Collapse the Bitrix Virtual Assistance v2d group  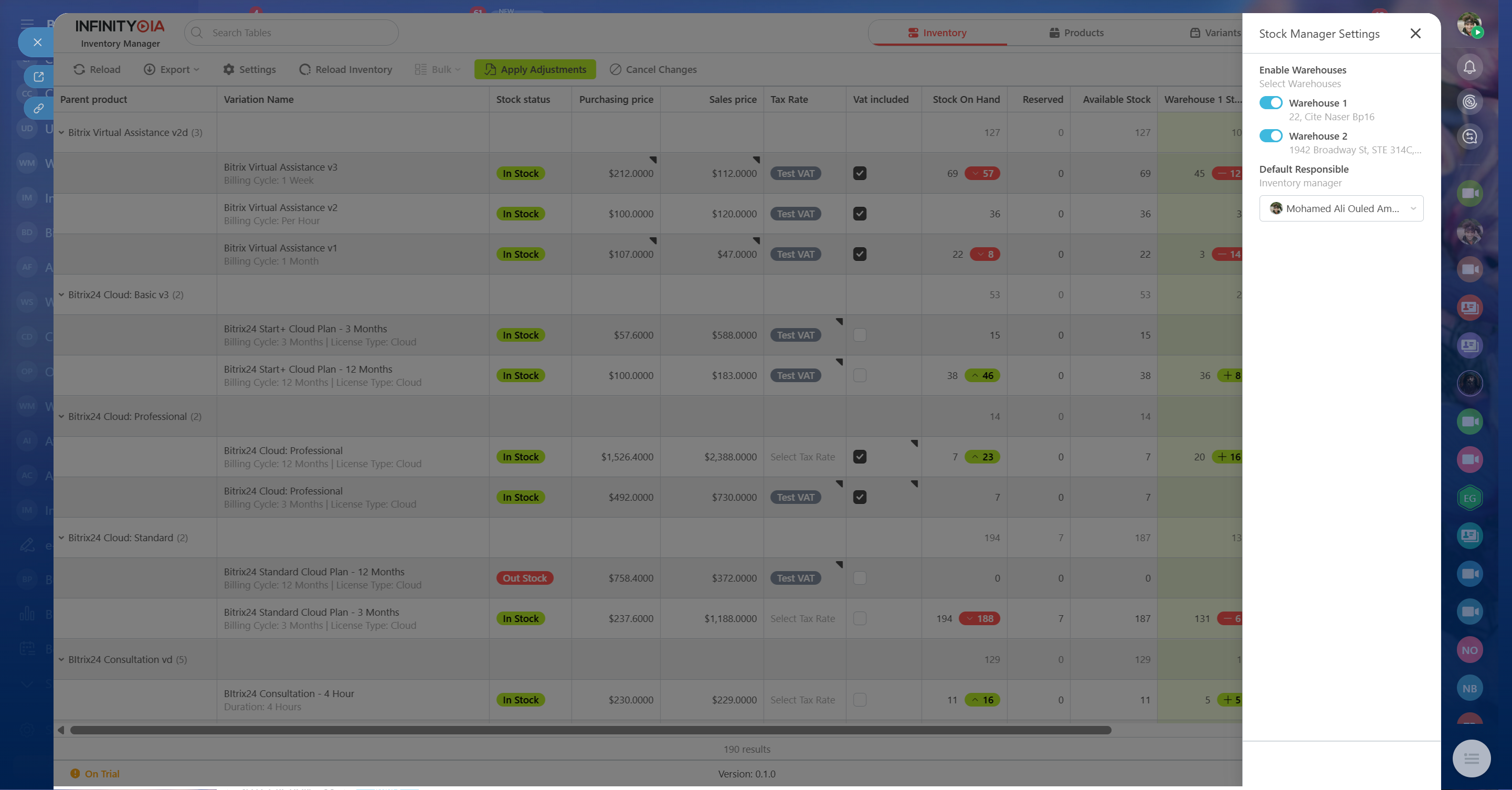(x=61, y=133)
